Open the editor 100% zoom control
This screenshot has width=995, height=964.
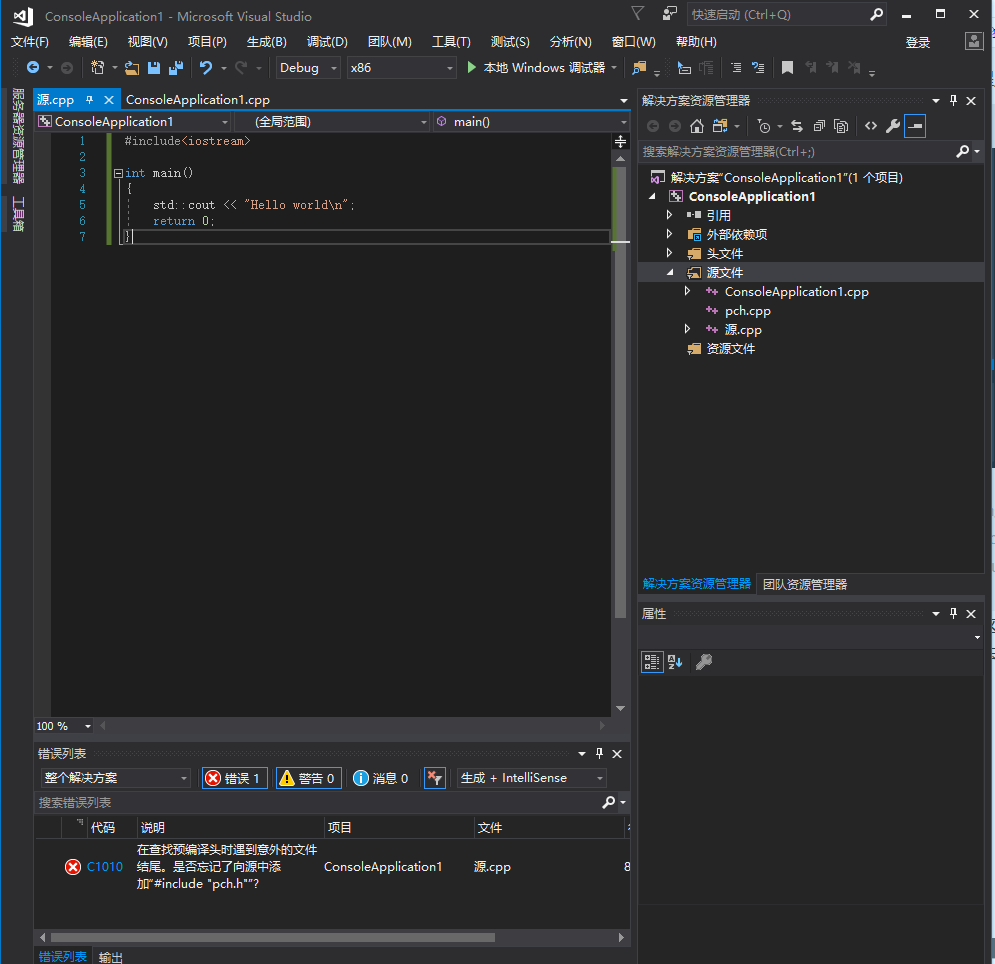63,726
